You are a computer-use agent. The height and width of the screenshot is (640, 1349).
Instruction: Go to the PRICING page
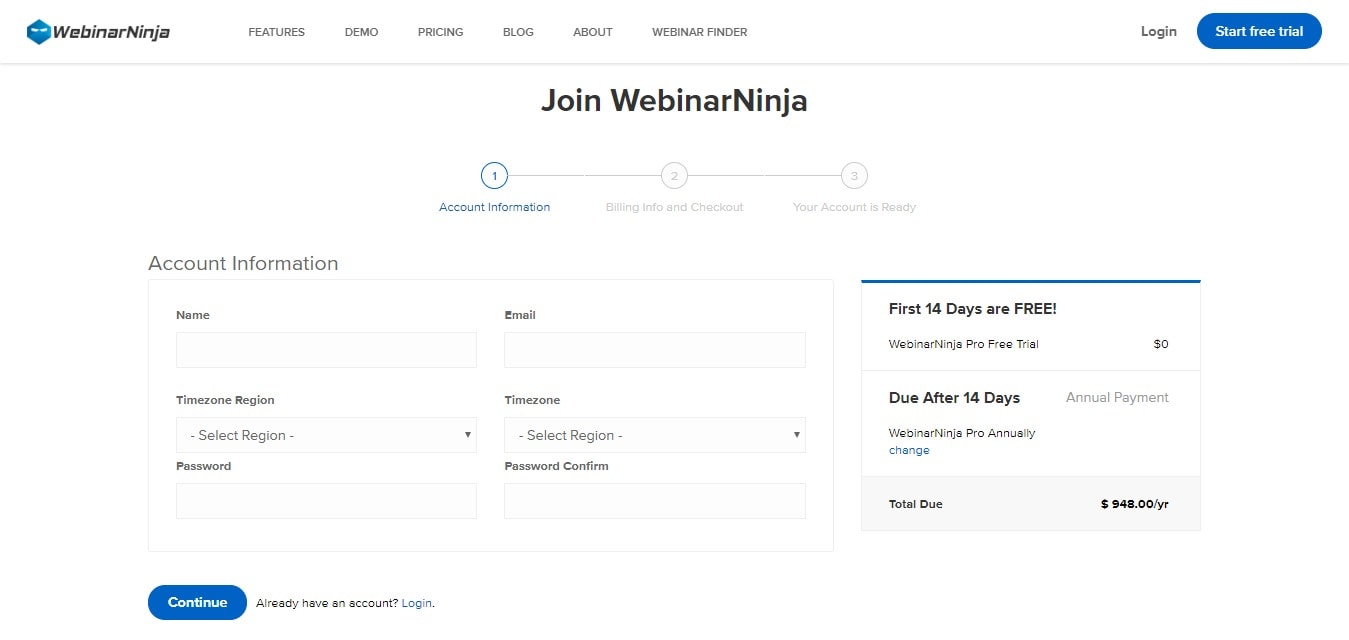pos(440,32)
